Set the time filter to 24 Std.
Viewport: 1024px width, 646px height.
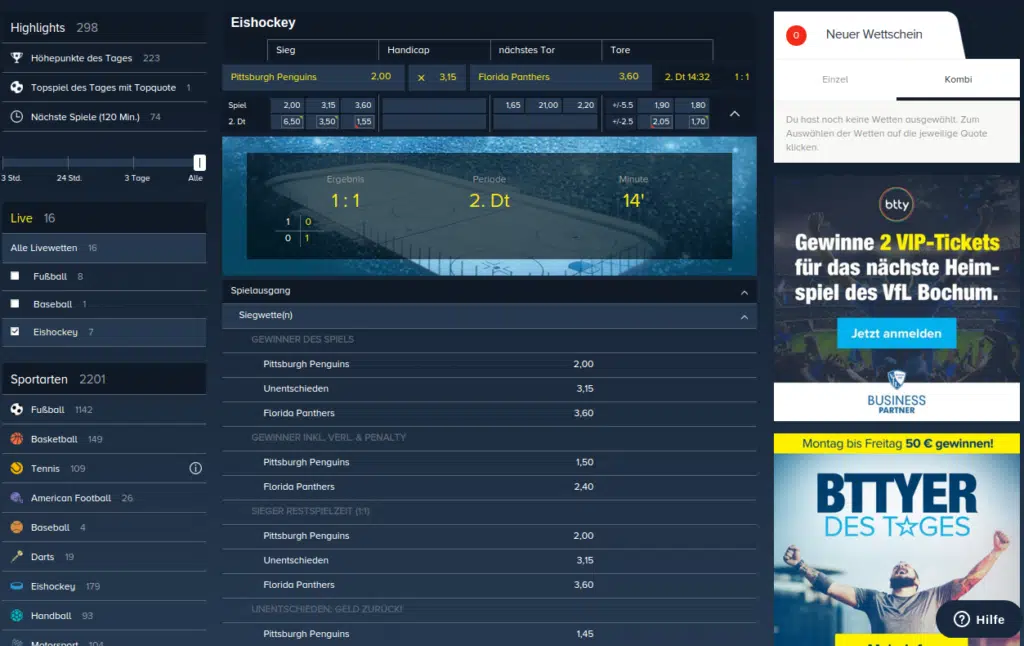click(69, 178)
